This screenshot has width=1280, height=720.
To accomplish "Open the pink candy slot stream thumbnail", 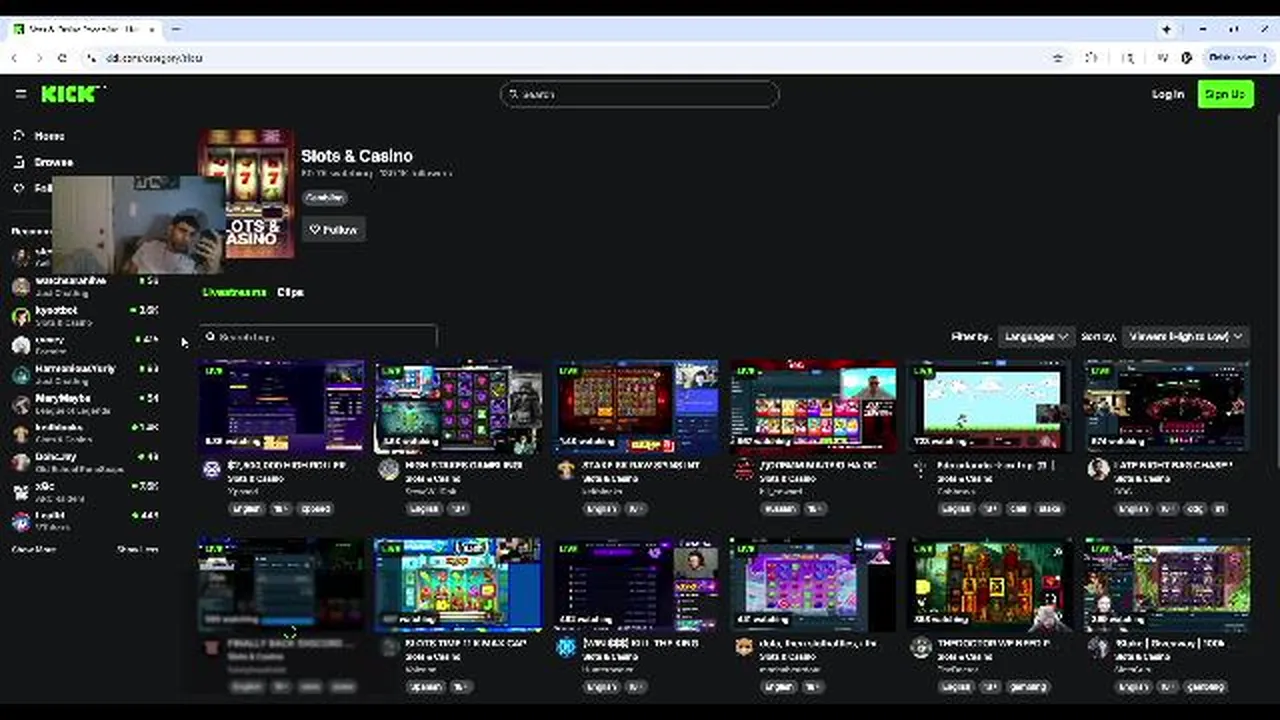I will [813, 585].
